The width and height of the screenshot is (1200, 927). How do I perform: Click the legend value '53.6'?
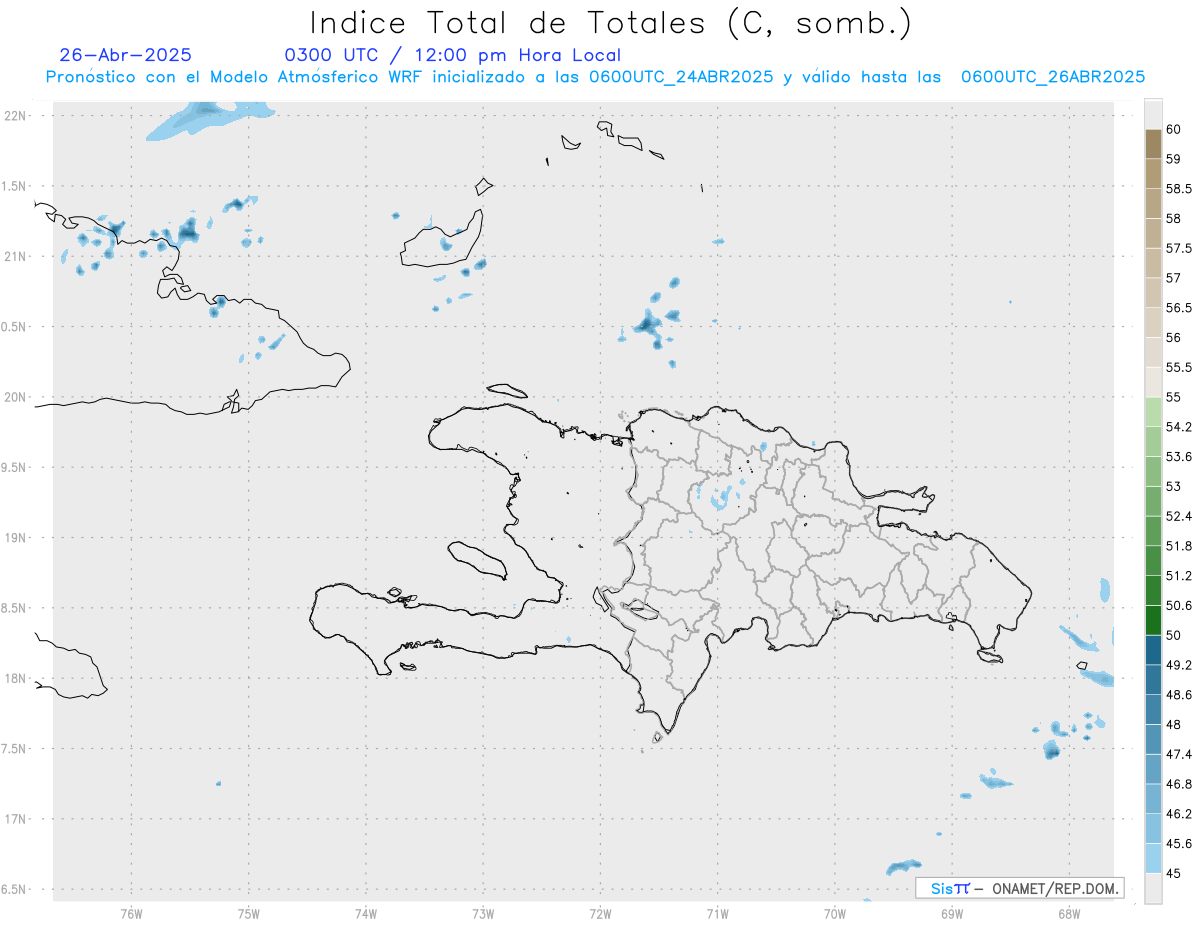1178,456
